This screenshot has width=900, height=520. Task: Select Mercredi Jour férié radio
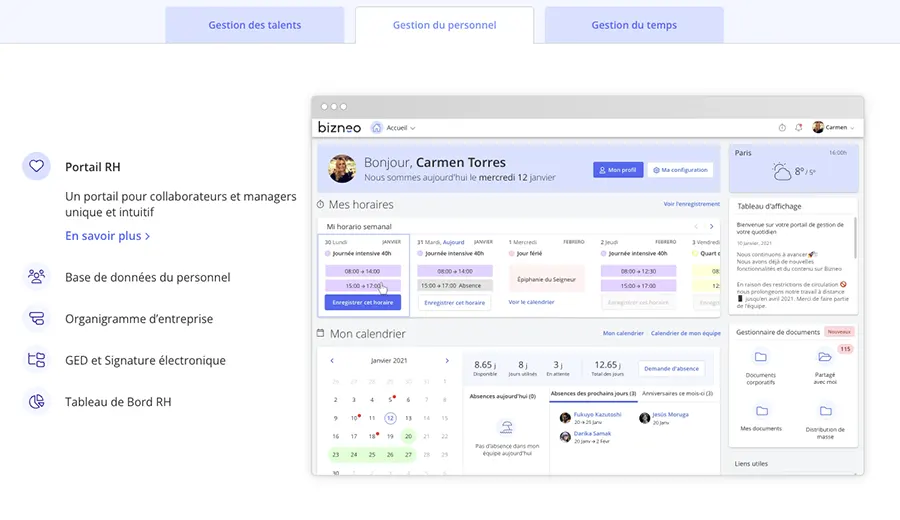coord(511,253)
